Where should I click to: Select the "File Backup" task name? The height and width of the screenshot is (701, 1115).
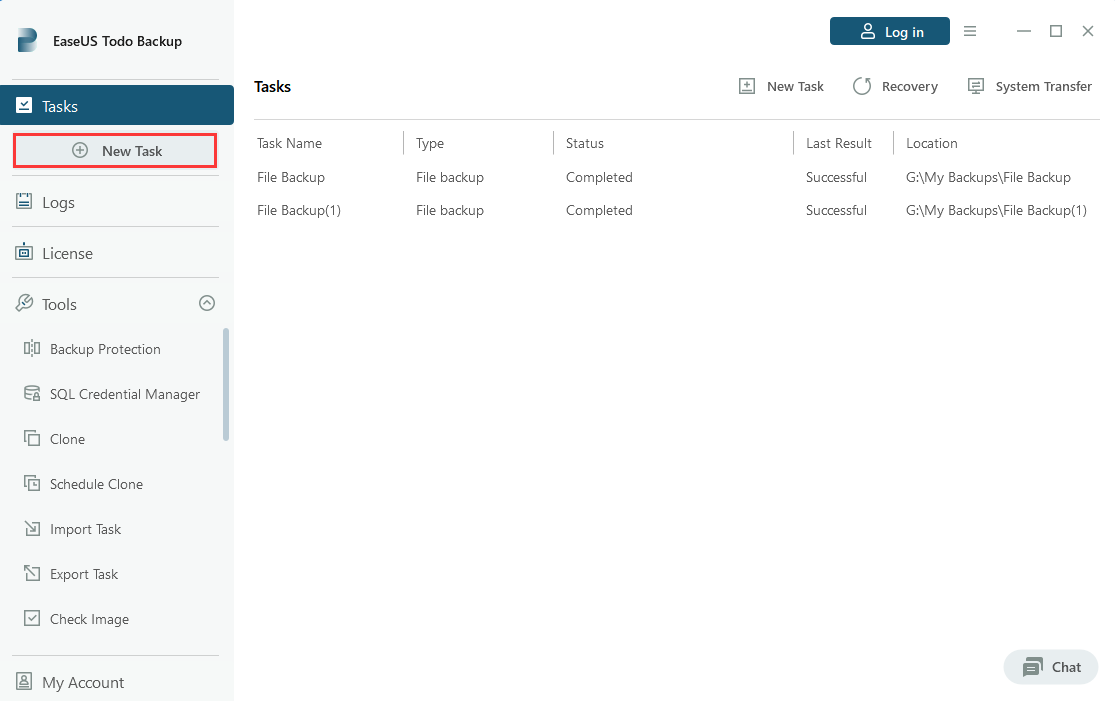coord(291,177)
